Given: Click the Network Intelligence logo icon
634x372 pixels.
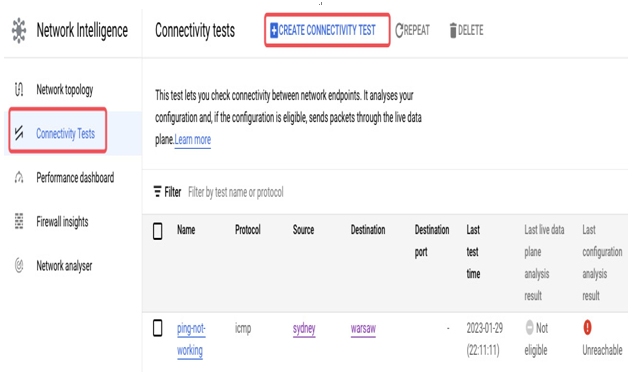Looking at the screenshot, I should click(x=19, y=30).
